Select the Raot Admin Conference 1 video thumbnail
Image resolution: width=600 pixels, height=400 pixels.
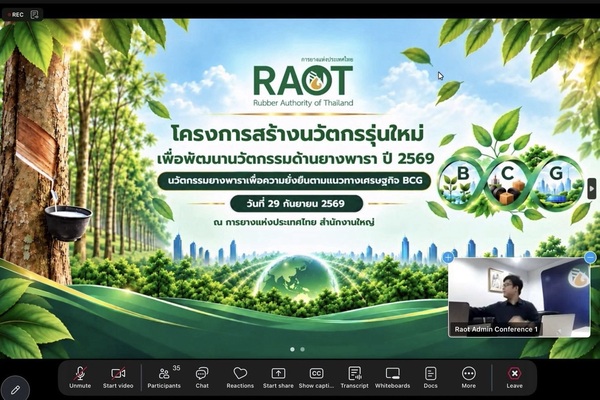pos(519,297)
